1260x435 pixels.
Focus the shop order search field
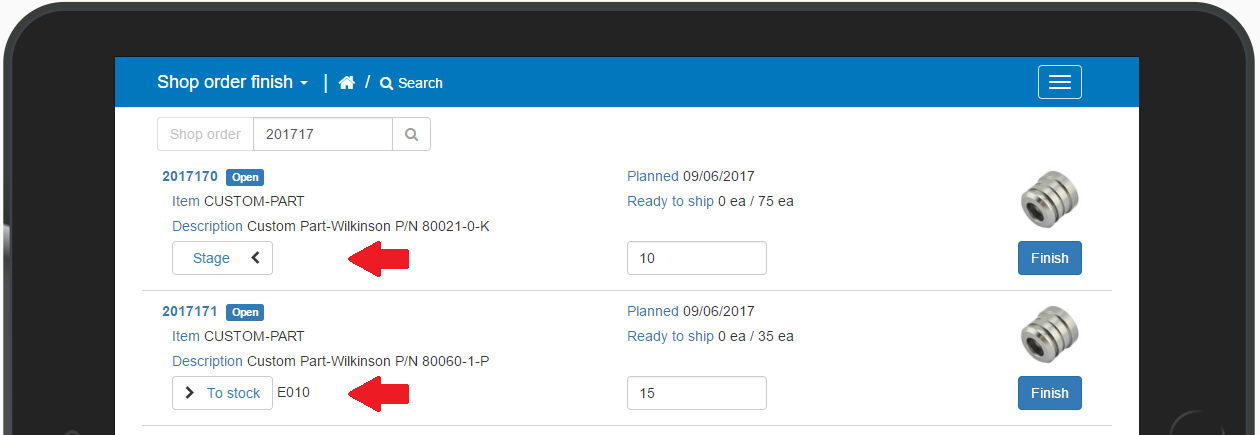pos(322,134)
